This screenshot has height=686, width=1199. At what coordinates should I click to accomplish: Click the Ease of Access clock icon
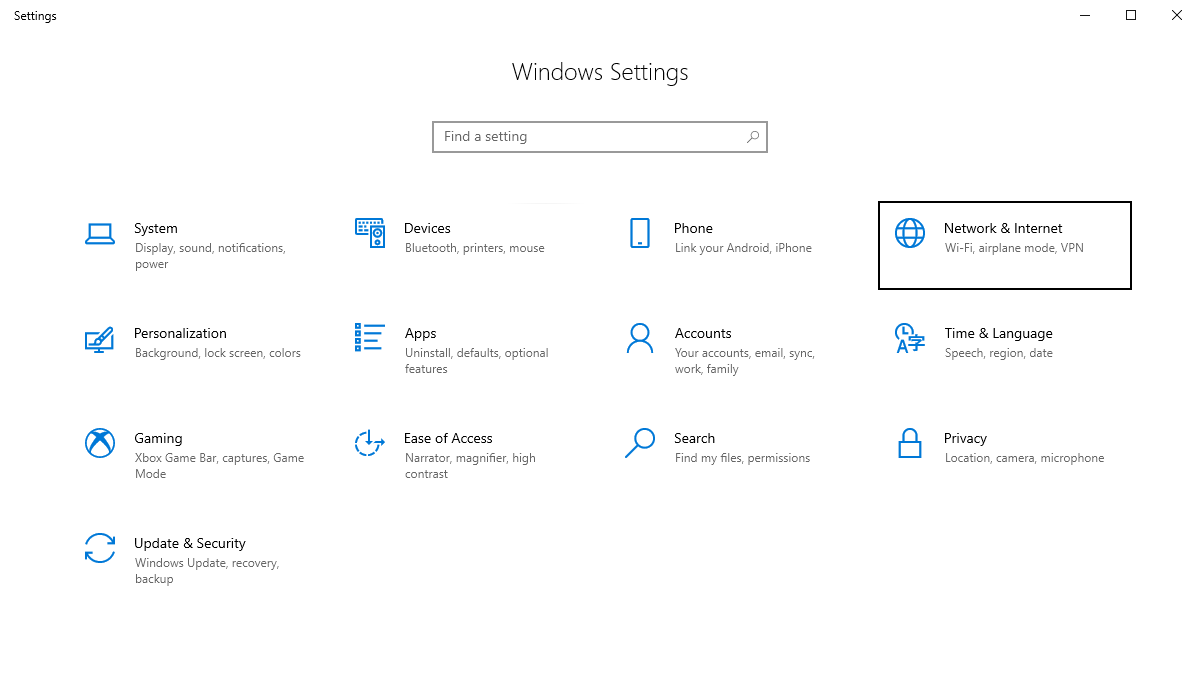tap(370, 443)
